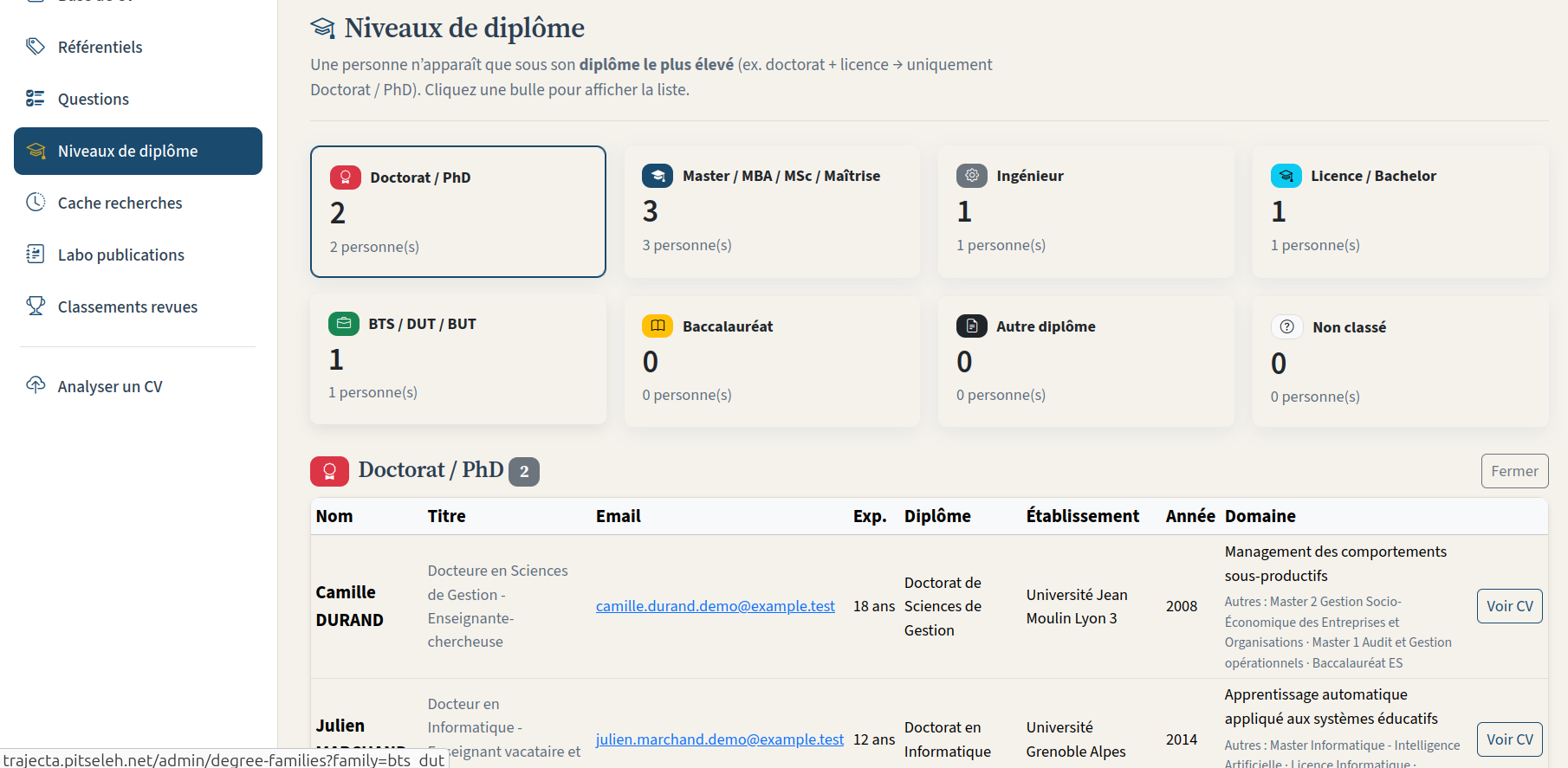Image resolution: width=1568 pixels, height=768 pixels.
Task: Open Analyser un CV
Action: [x=138, y=386]
